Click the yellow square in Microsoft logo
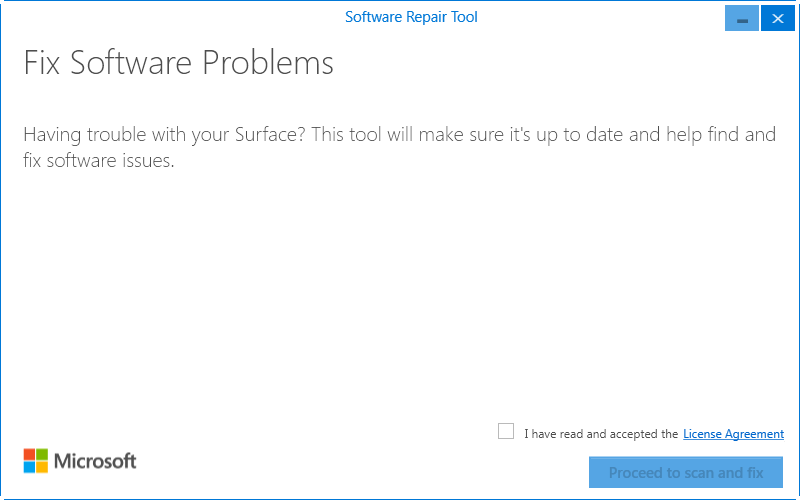 pos(42,467)
